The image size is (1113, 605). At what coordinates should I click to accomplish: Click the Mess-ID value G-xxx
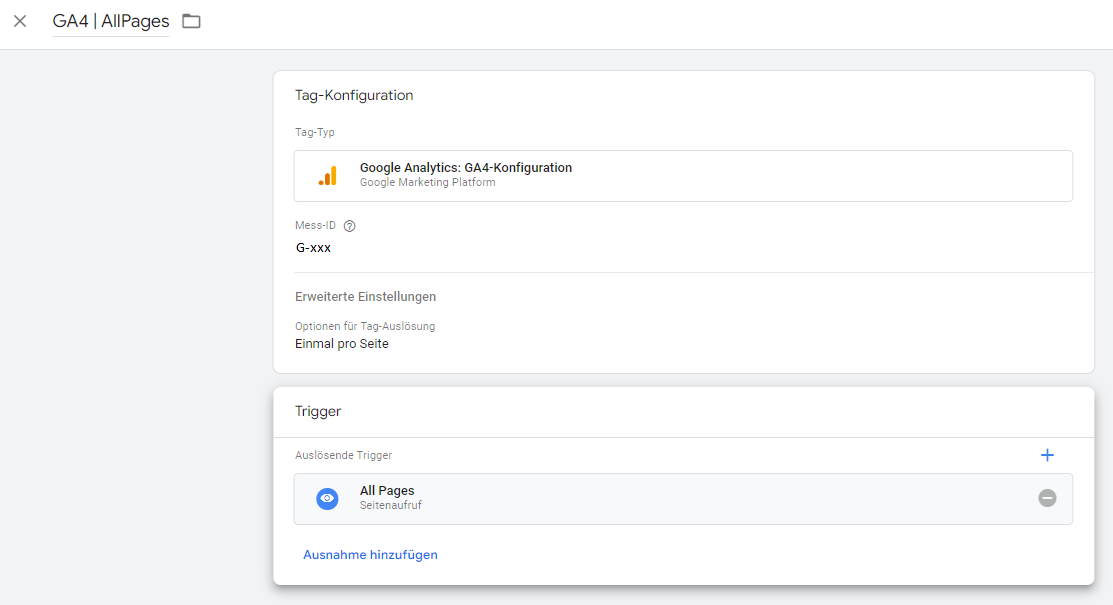[x=313, y=248]
